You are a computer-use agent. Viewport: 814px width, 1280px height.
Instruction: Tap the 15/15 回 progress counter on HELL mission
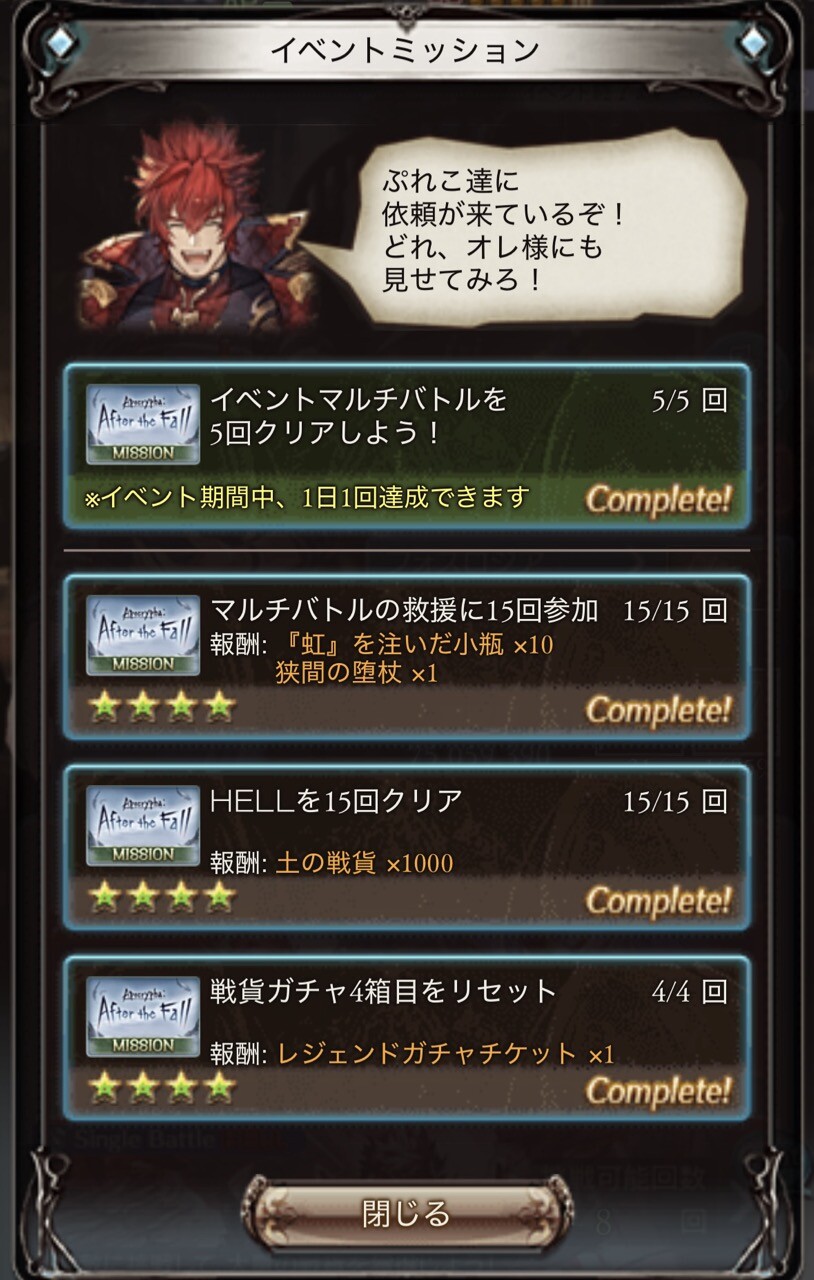click(675, 800)
